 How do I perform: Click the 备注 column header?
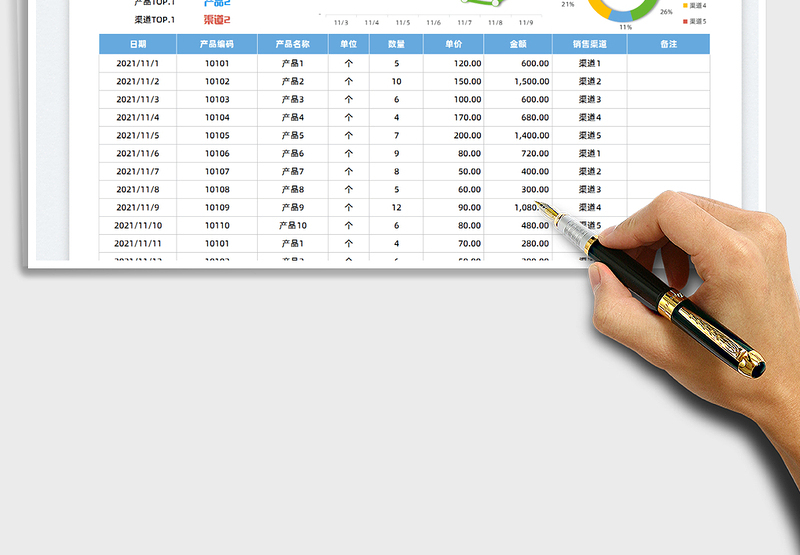coord(669,44)
